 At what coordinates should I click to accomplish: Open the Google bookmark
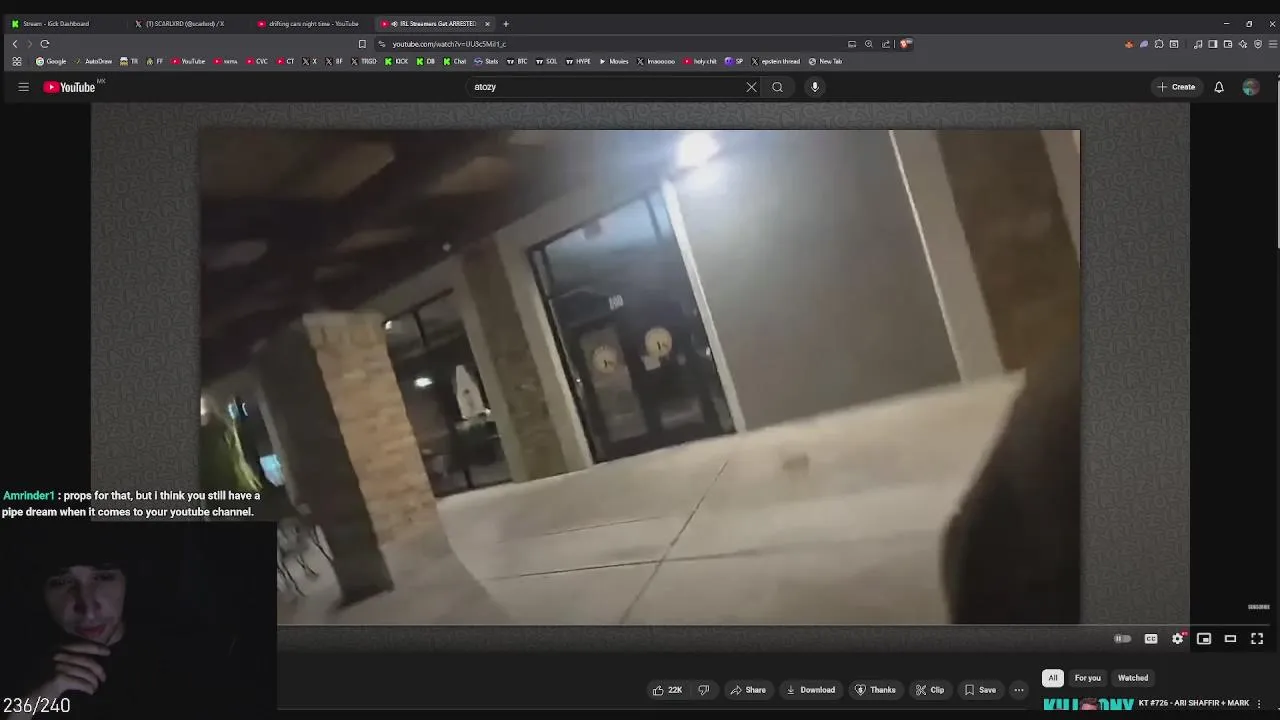coord(51,61)
